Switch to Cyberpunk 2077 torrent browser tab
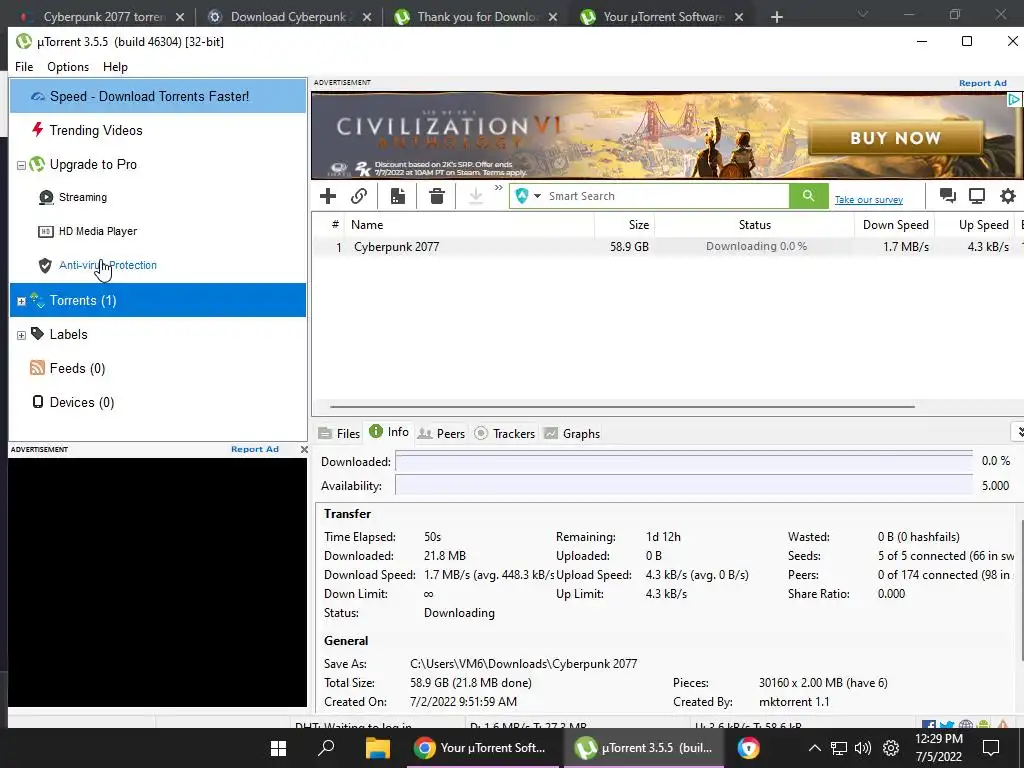The image size is (1024, 768). [101, 16]
